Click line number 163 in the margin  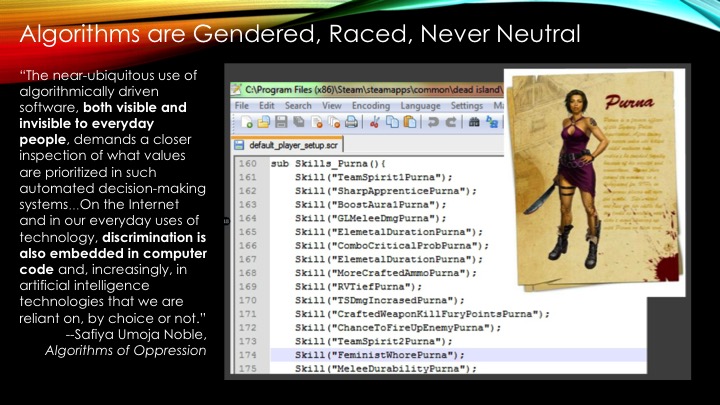(248, 204)
